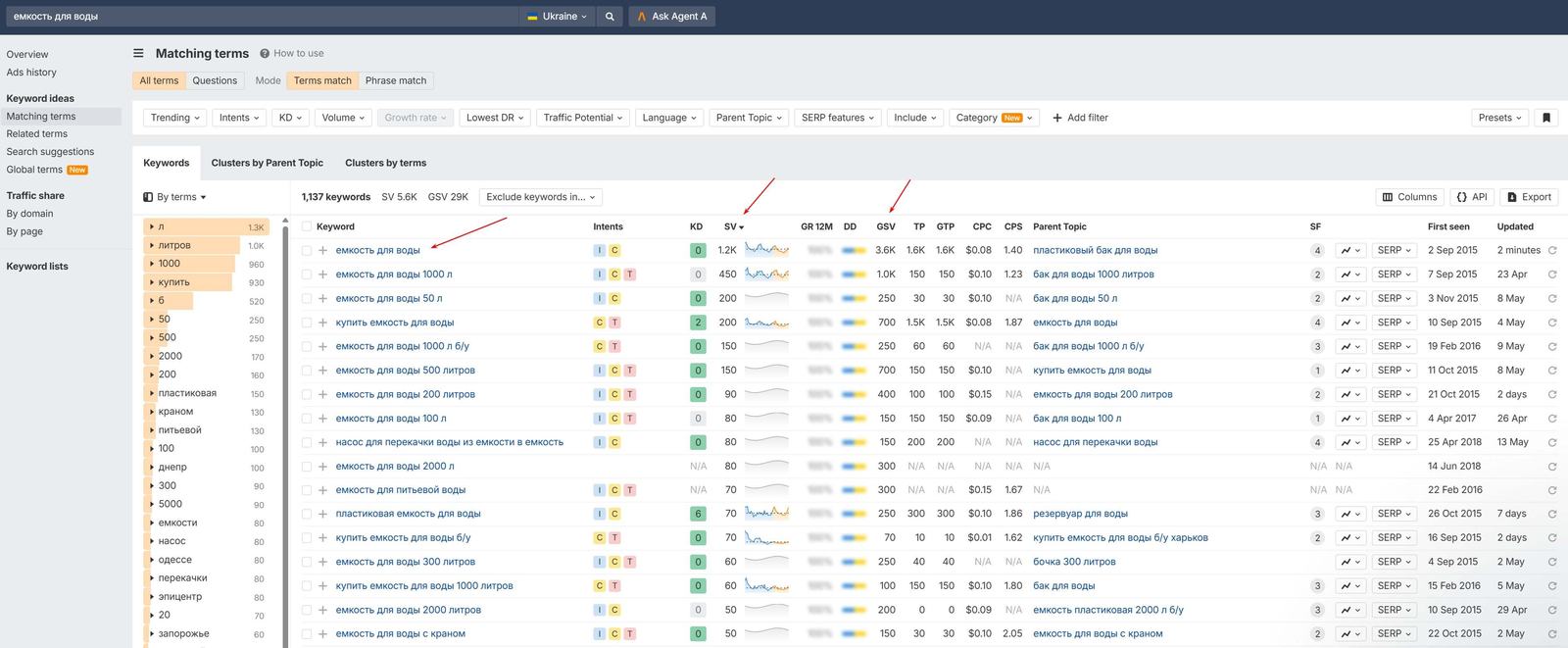Check the box for емкость для питьевой воды
Image resolution: width=1568 pixels, height=648 pixels.
coord(307,490)
